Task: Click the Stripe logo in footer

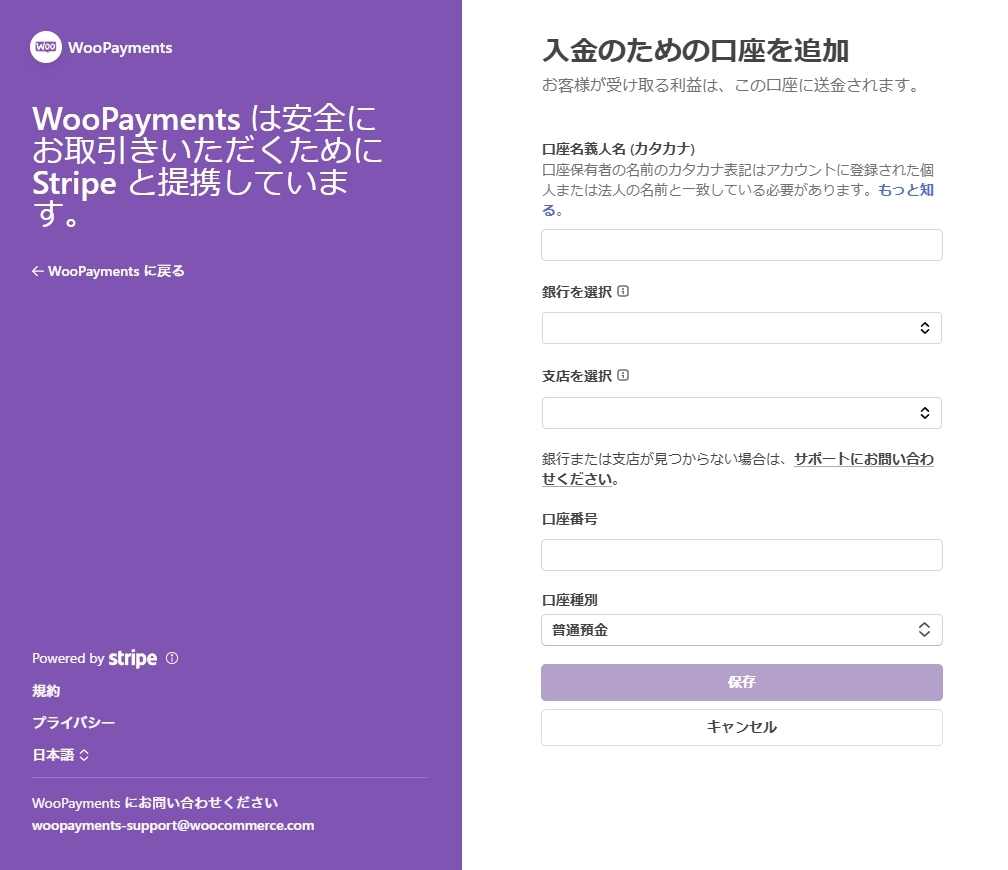Action: (133, 658)
